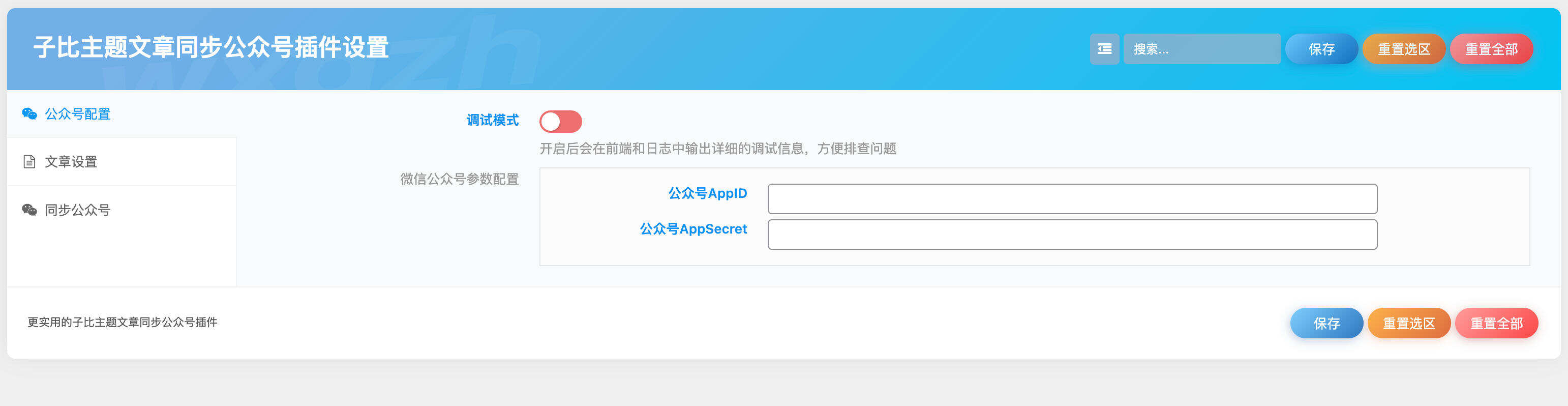Image resolution: width=1568 pixels, height=406 pixels.
Task: Click the bottom 重置全部 button
Action: [1496, 323]
